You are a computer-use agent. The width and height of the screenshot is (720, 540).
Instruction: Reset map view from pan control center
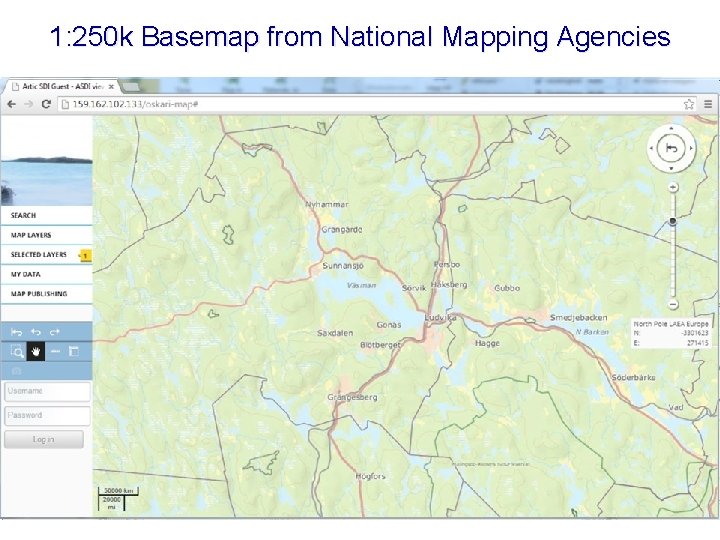pos(671,148)
